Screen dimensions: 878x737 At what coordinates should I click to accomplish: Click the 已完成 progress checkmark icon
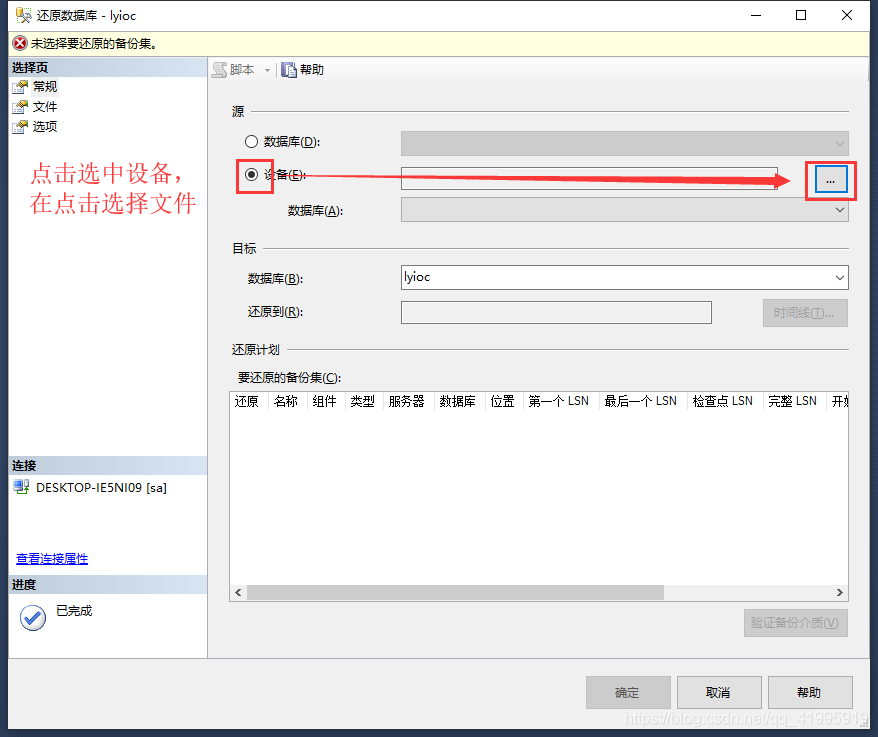click(32, 618)
